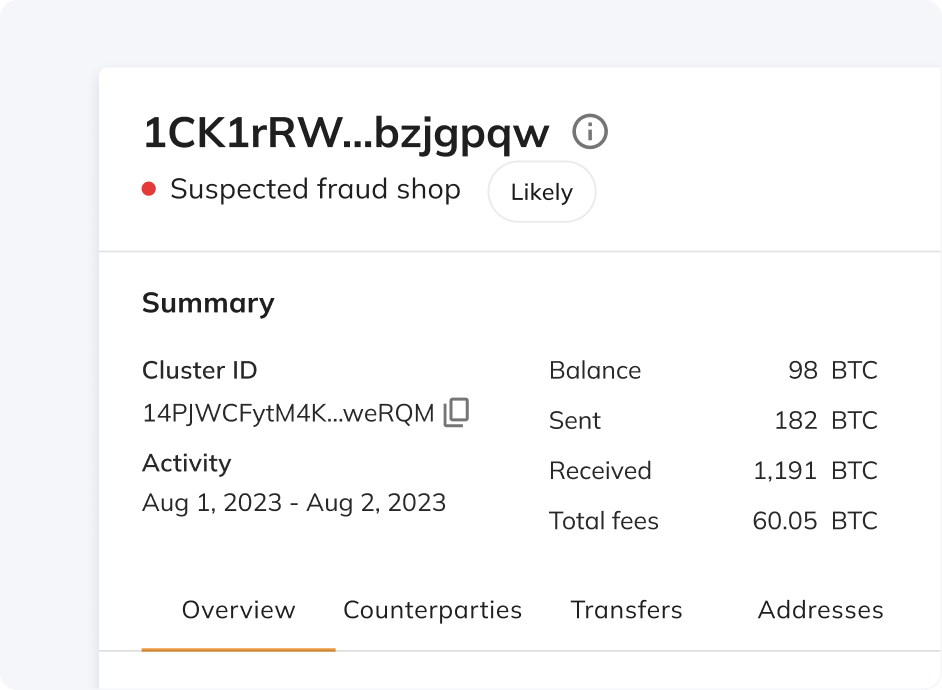Click the 1CK1rRW...bzjgpqw address heading
Image resolution: width=942 pixels, height=690 pixels.
(346, 133)
